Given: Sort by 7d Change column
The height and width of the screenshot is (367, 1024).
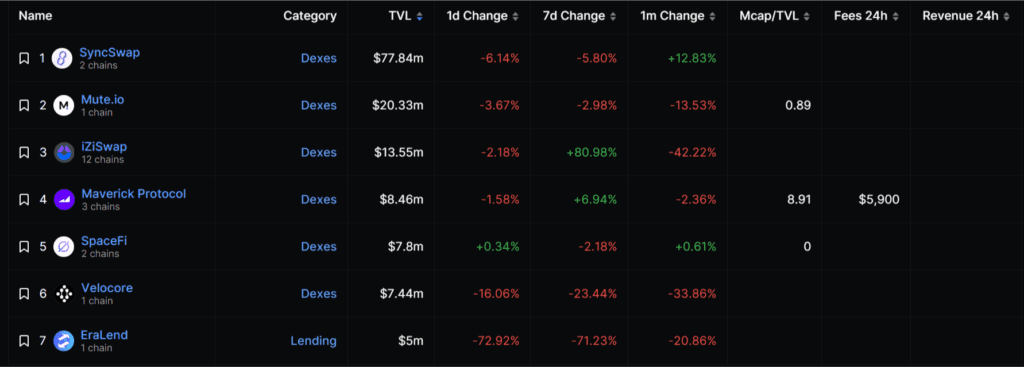Looking at the screenshot, I should tap(579, 16).
